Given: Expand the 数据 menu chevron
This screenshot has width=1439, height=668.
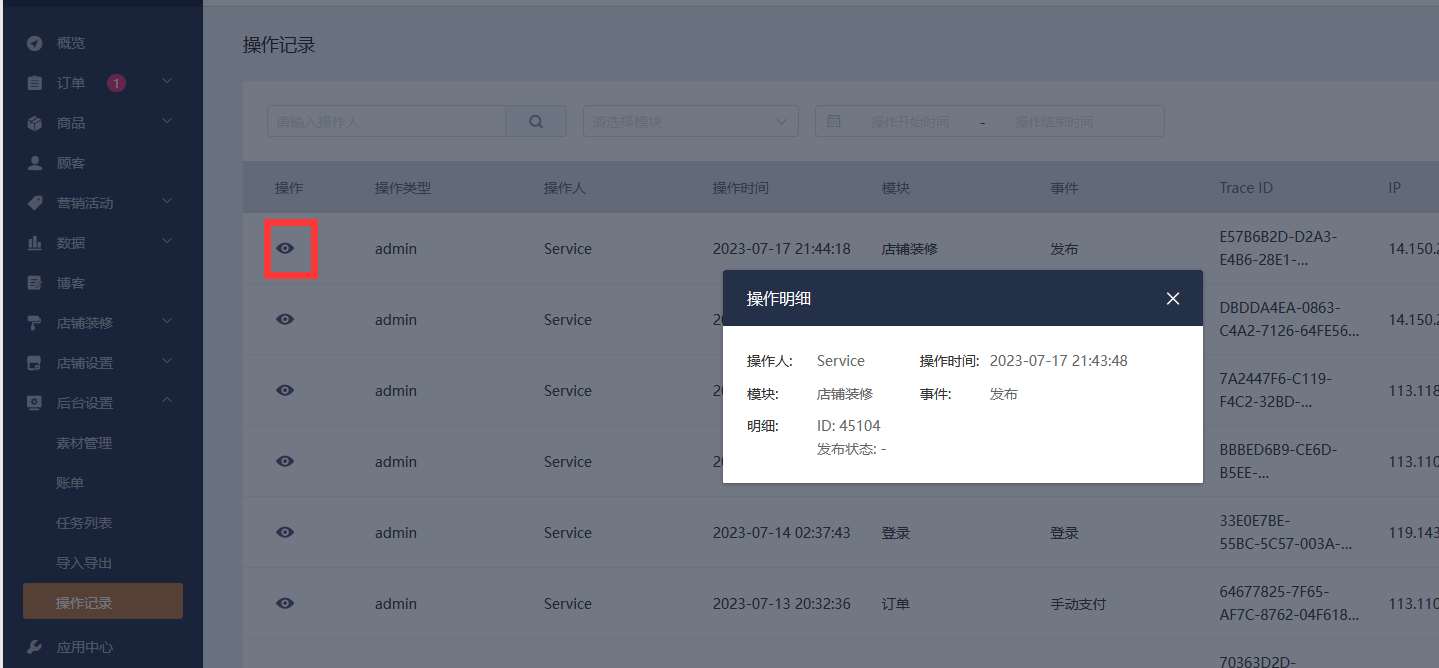Looking at the screenshot, I should point(167,241).
